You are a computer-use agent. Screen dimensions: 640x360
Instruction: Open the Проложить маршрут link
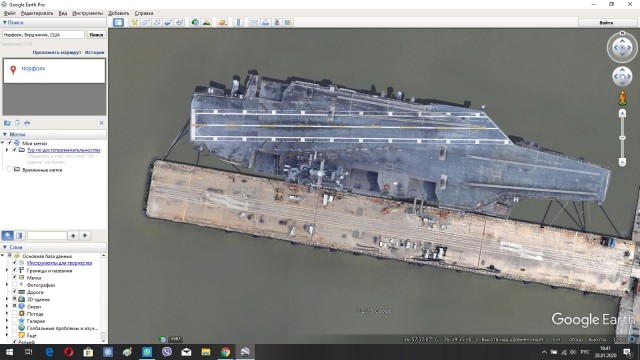(x=57, y=52)
